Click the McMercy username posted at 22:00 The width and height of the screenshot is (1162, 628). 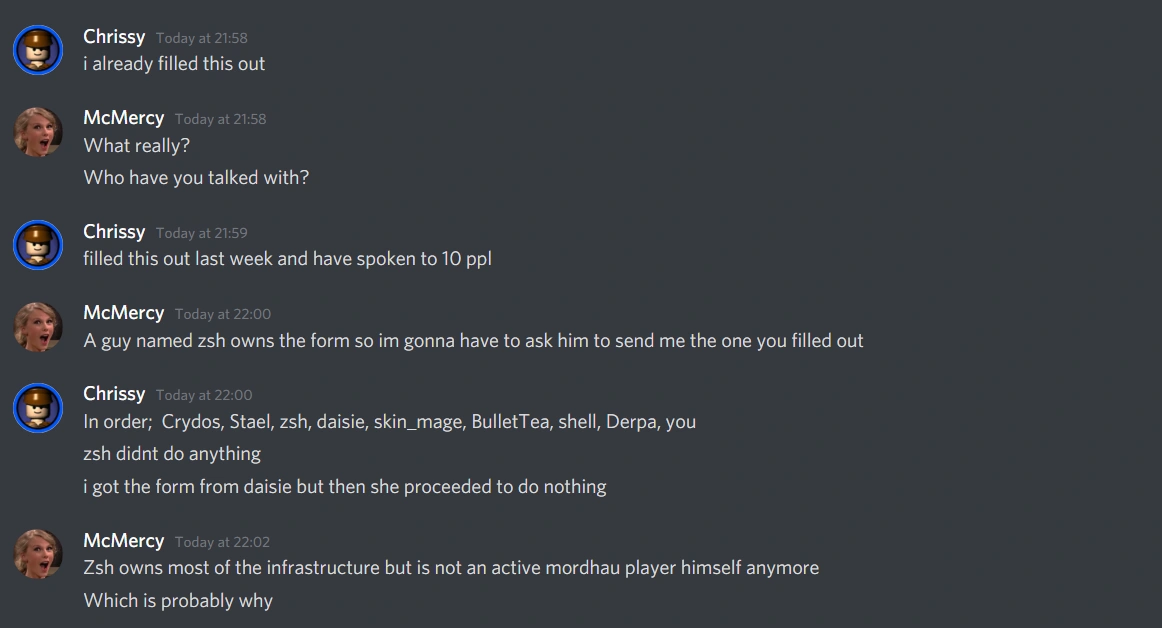[x=124, y=313]
